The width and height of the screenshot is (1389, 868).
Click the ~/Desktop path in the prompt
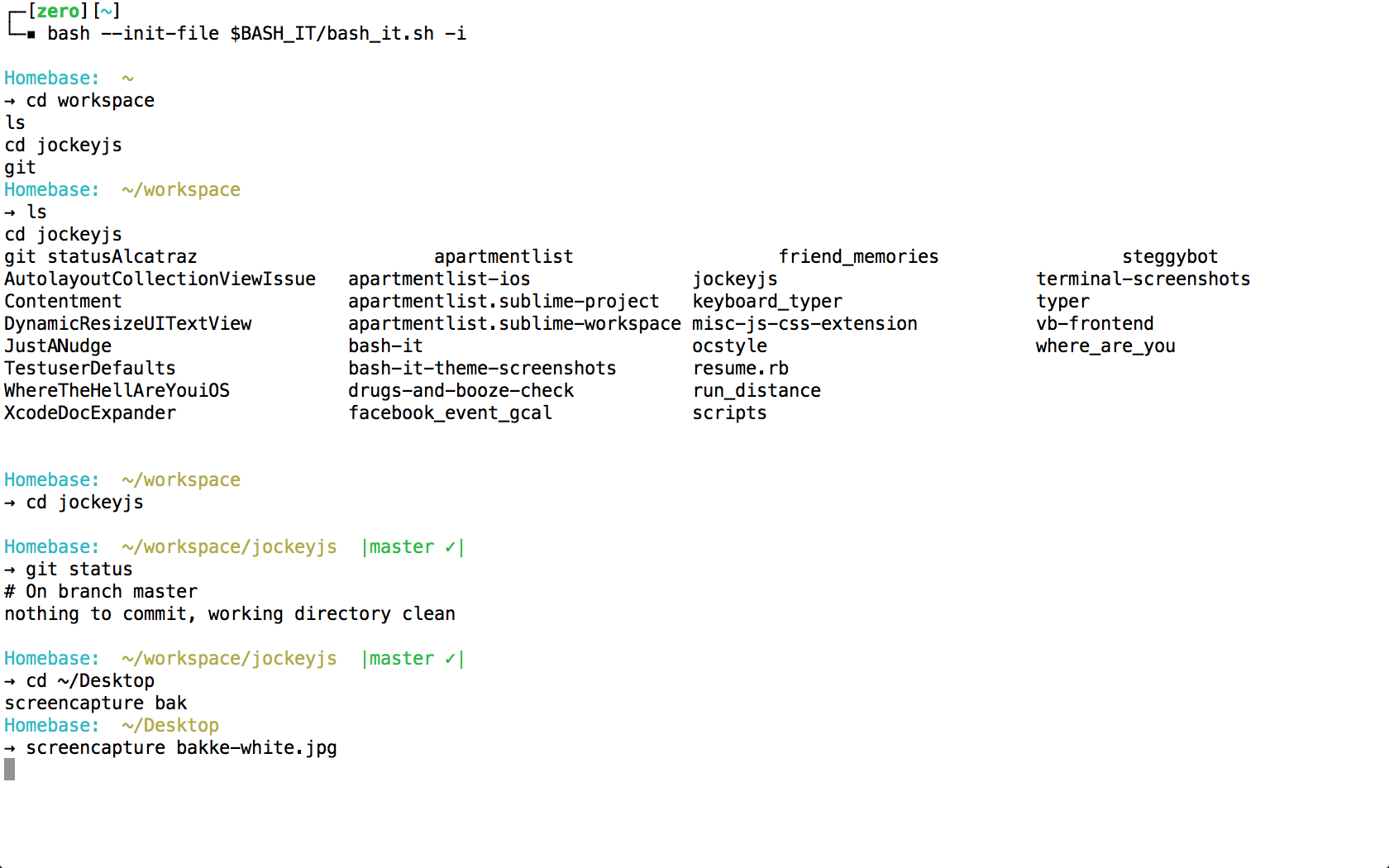pos(170,726)
